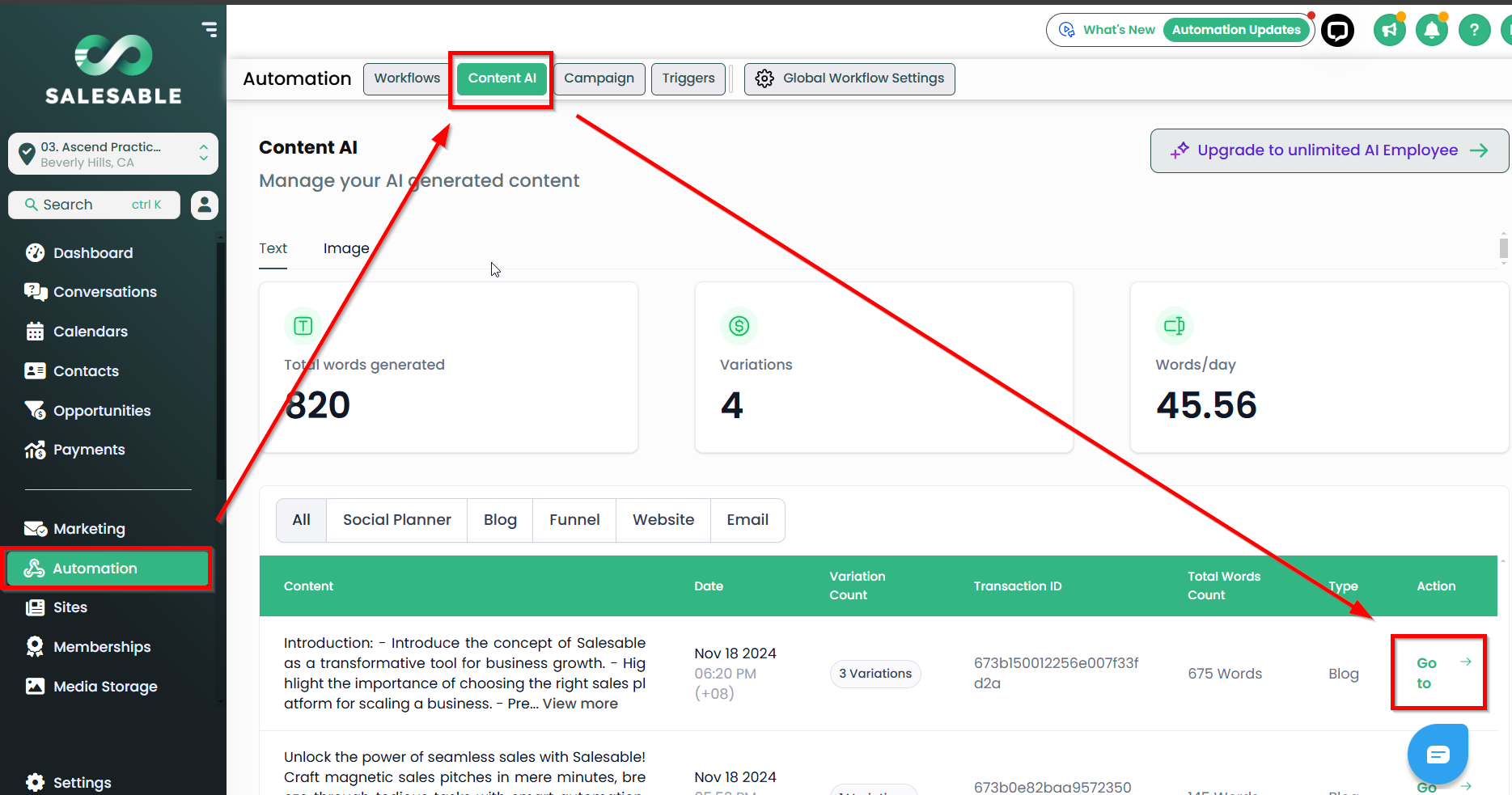1512x795 pixels.
Task: Click transaction ID 673b150012256e007f33fd2a
Action: [1056, 673]
